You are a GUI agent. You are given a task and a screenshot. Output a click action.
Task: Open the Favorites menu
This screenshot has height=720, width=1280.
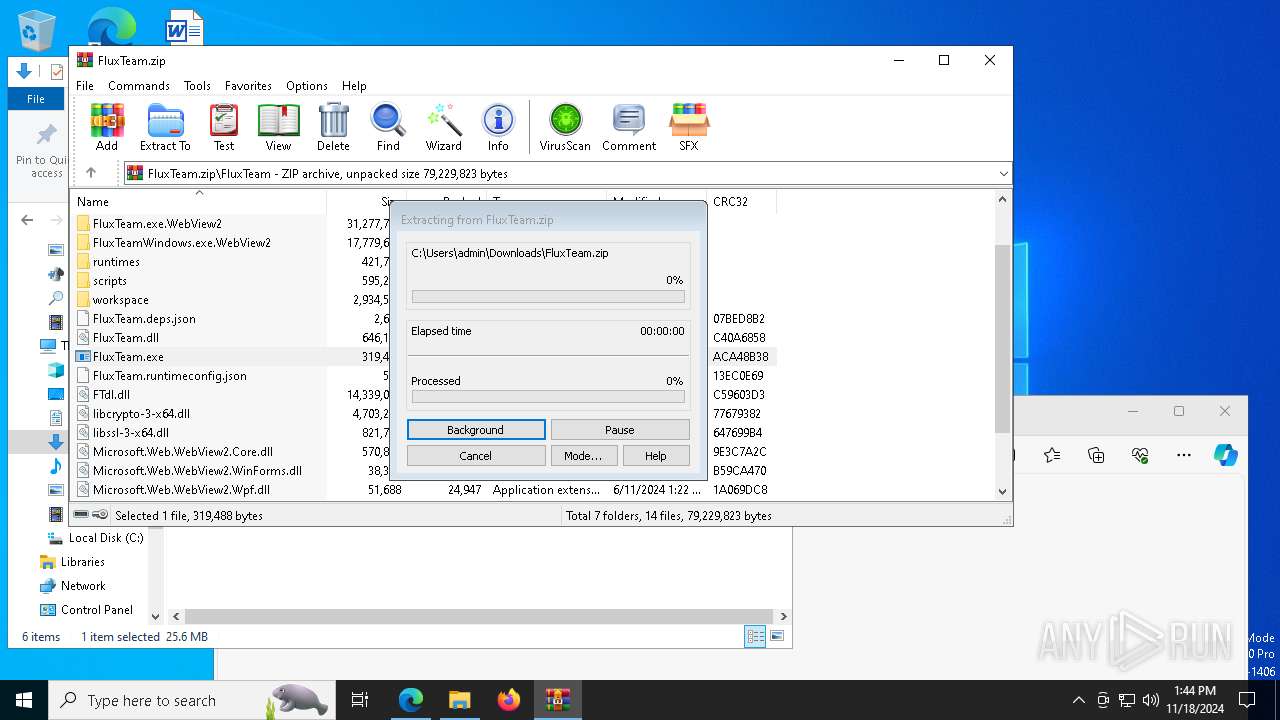(248, 86)
